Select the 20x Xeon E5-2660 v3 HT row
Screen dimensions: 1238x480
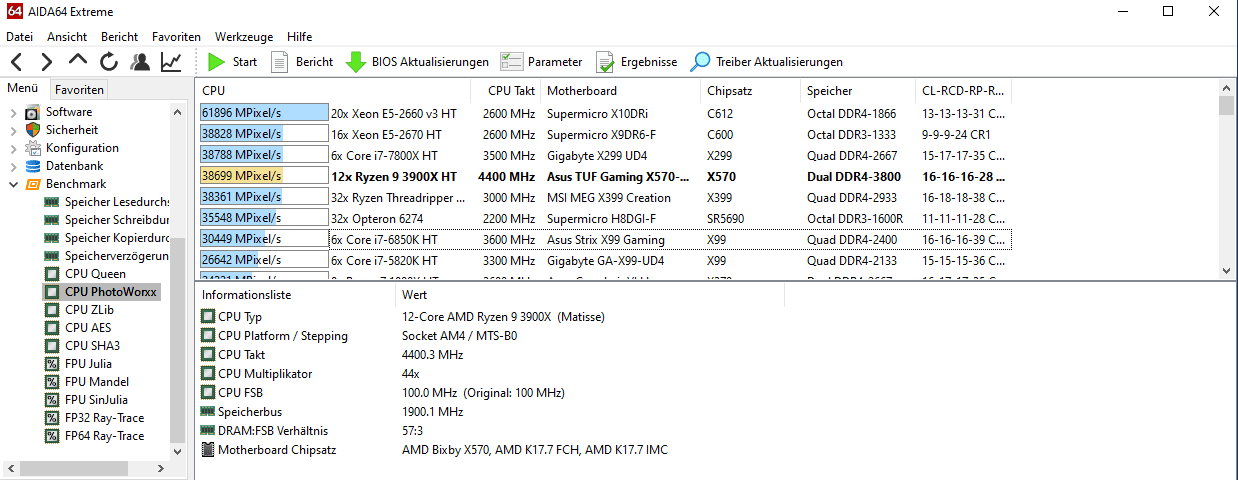pos(605,114)
